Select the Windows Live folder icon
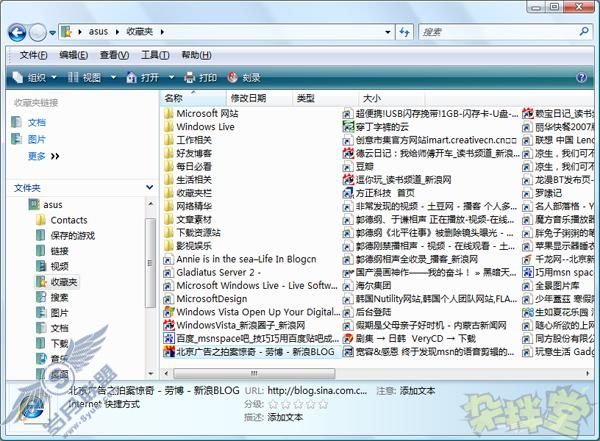The image size is (600, 441). point(168,127)
